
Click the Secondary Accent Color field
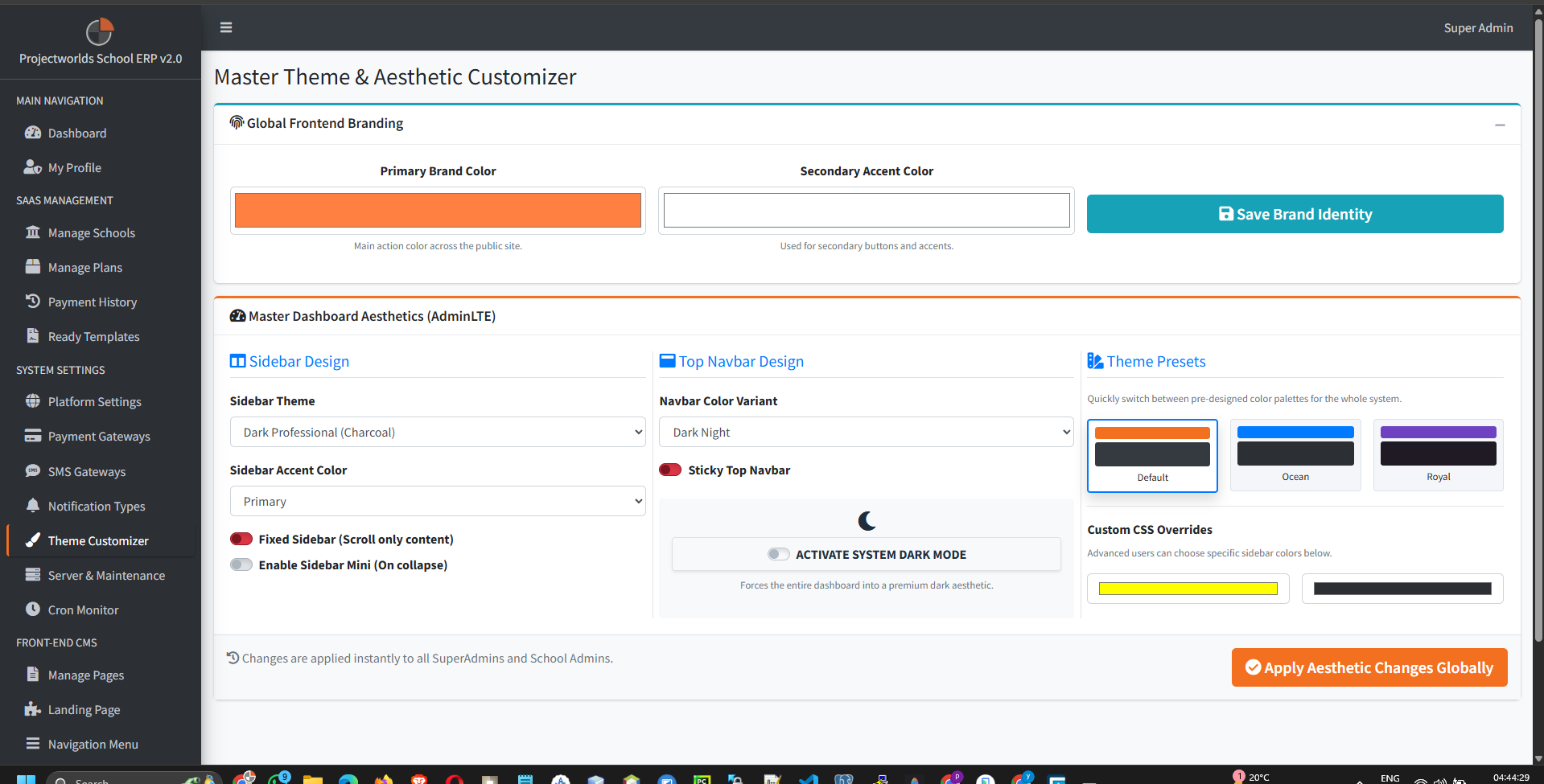[x=866, y=210]
